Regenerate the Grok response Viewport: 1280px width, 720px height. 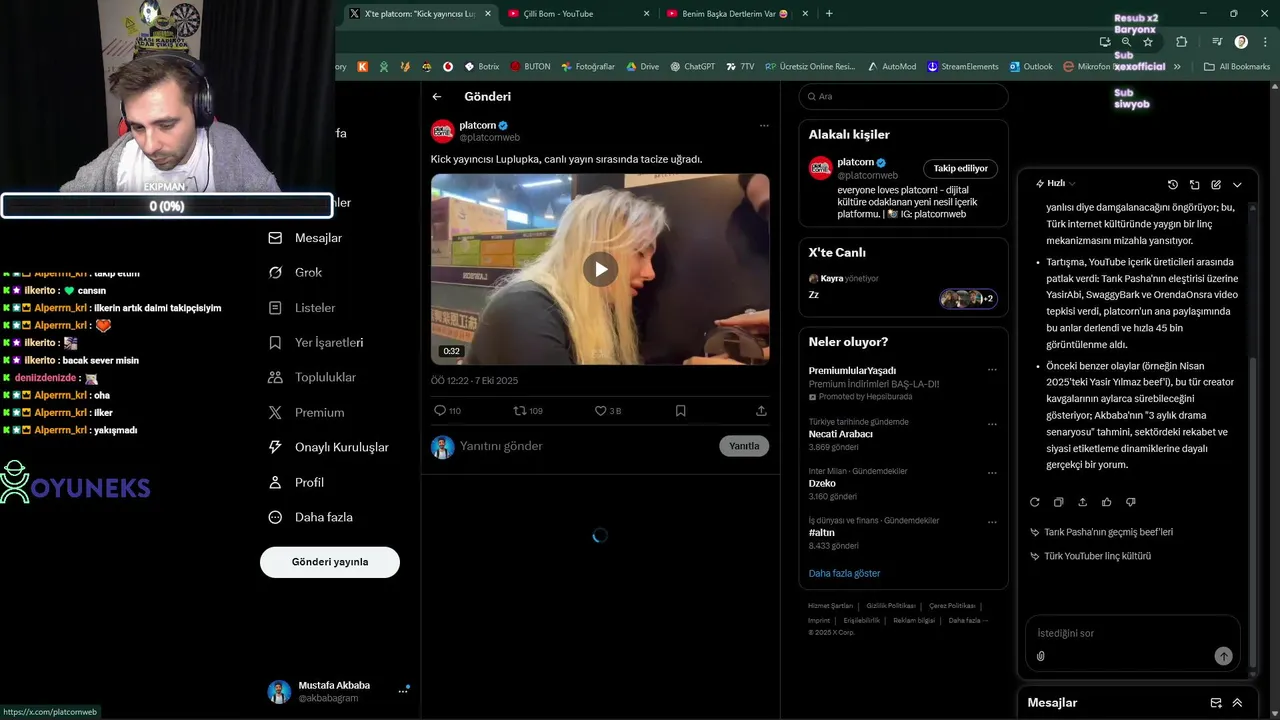(x=1035, y=502)
